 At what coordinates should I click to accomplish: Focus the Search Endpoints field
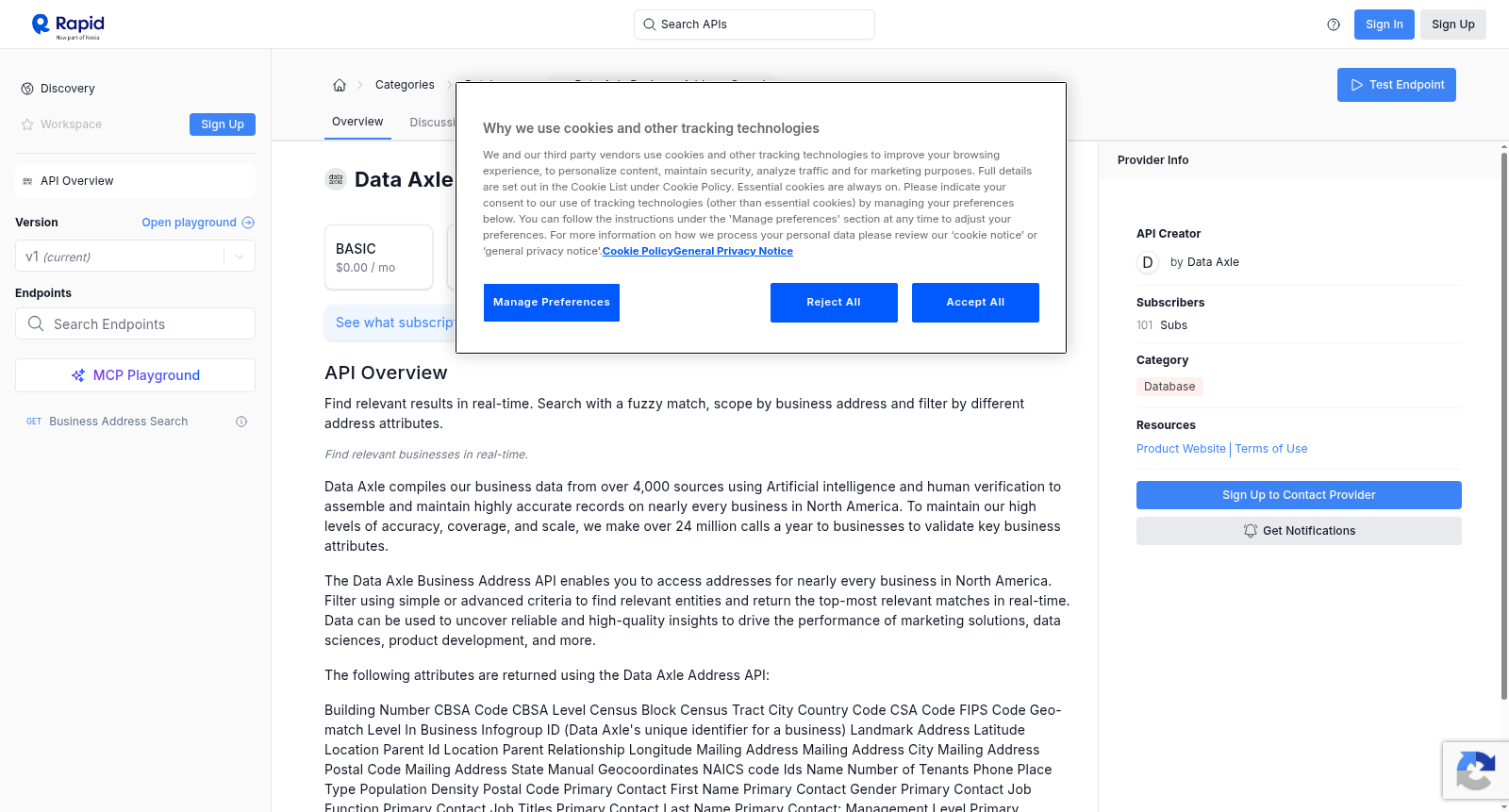click(135, 323)
